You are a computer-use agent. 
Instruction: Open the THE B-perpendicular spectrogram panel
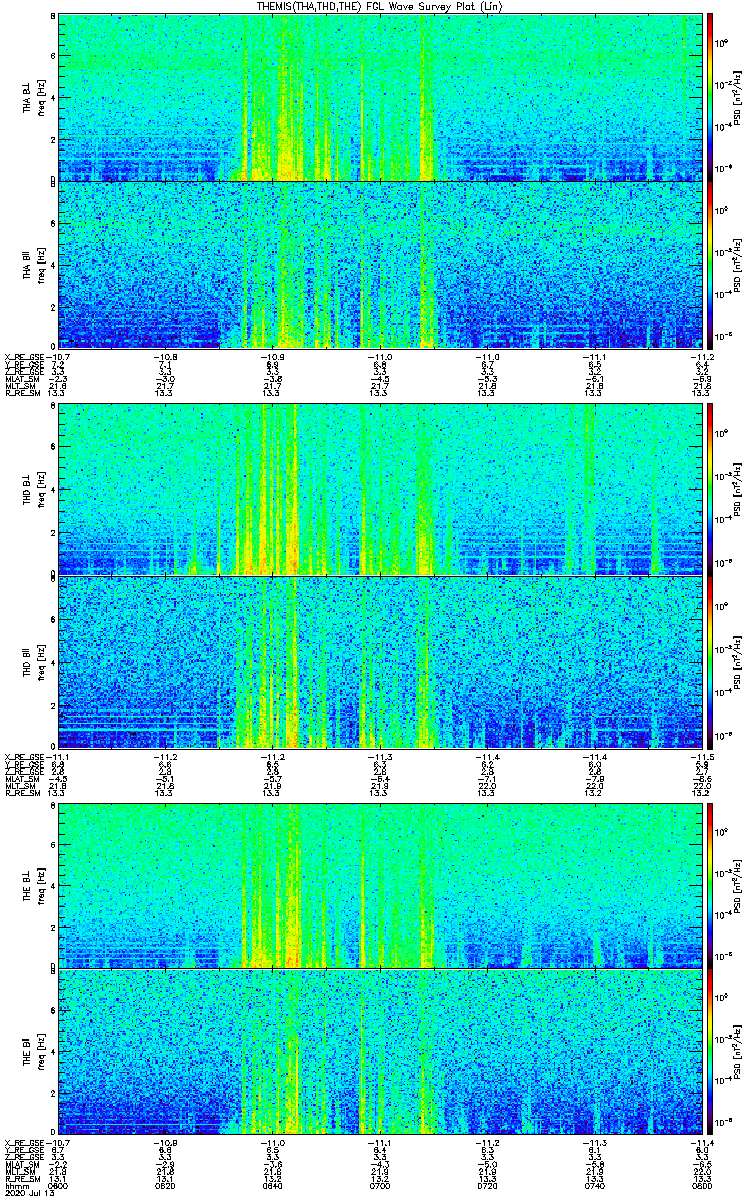pos(382,885)
